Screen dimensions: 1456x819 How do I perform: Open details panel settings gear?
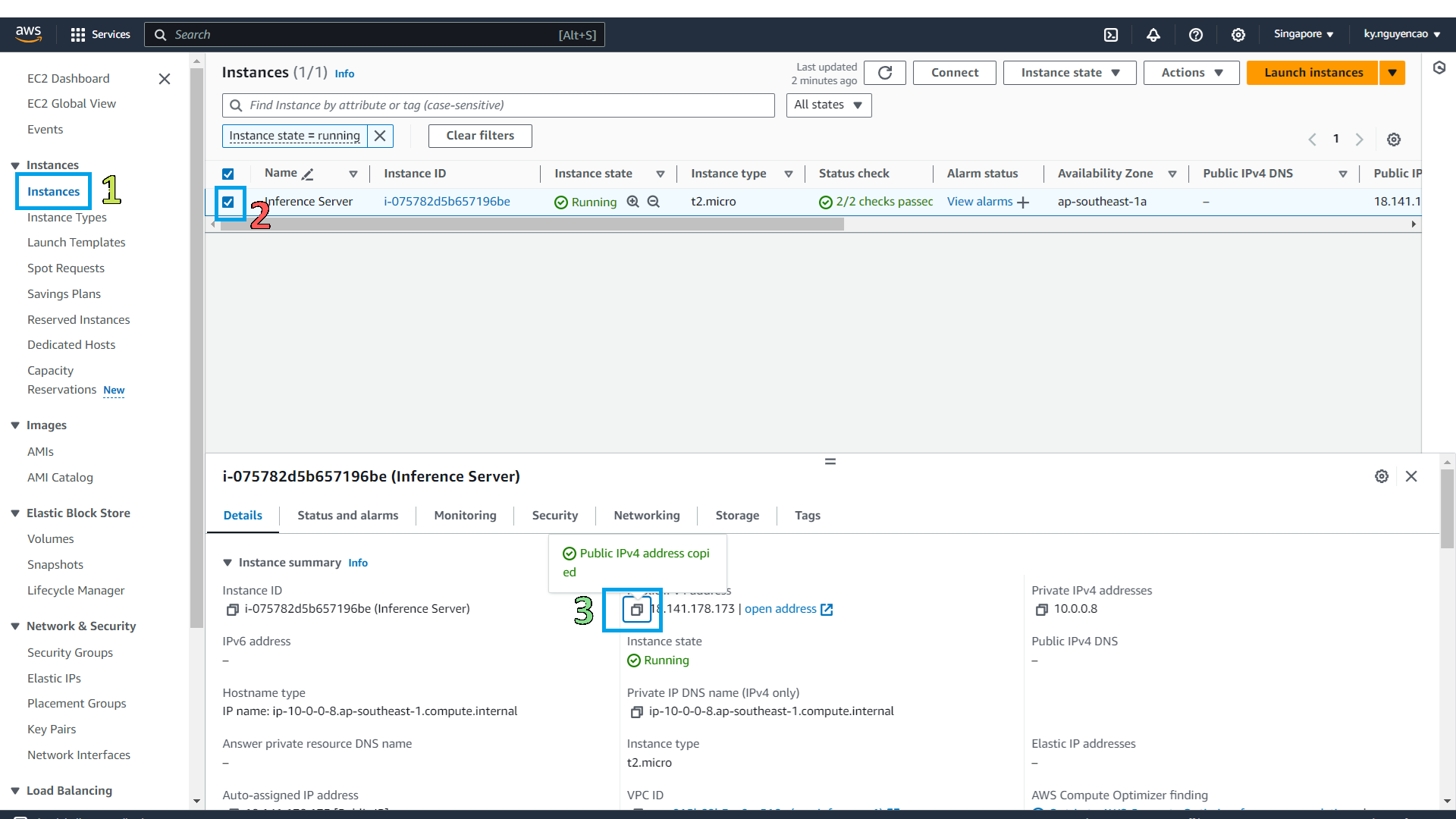(x=1382, y=476)
